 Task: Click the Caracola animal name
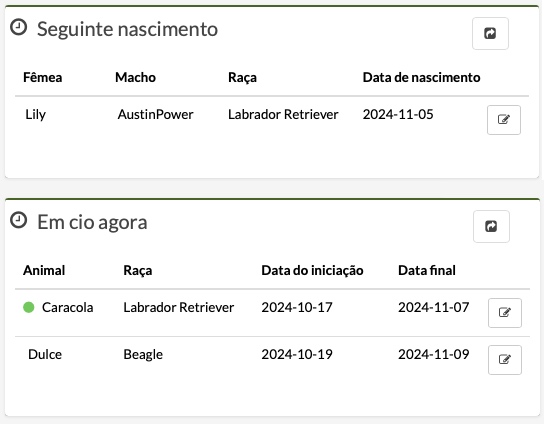tap(68, 307)
